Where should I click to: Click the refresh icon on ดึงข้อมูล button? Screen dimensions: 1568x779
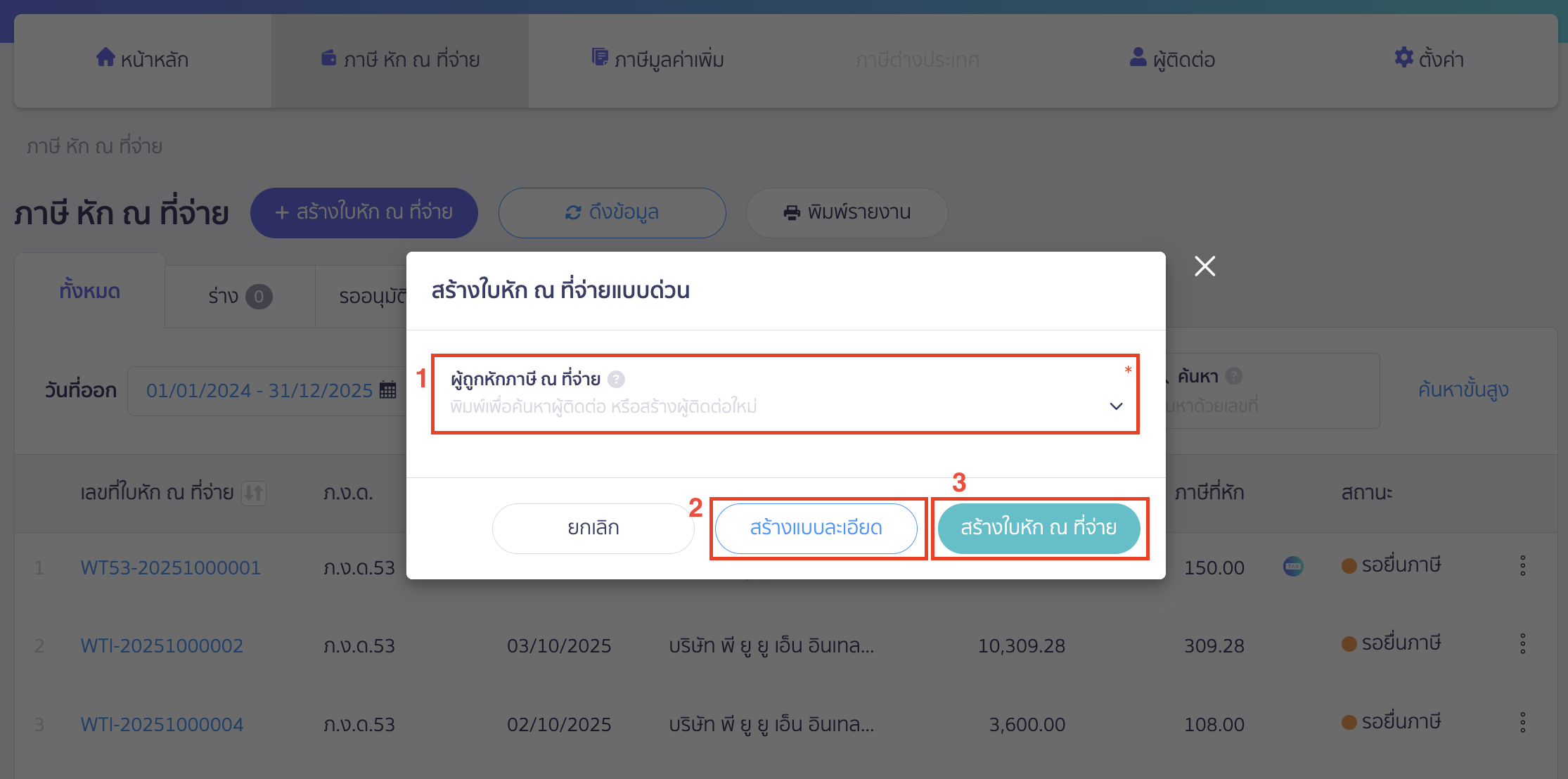(x=572, y=212)
